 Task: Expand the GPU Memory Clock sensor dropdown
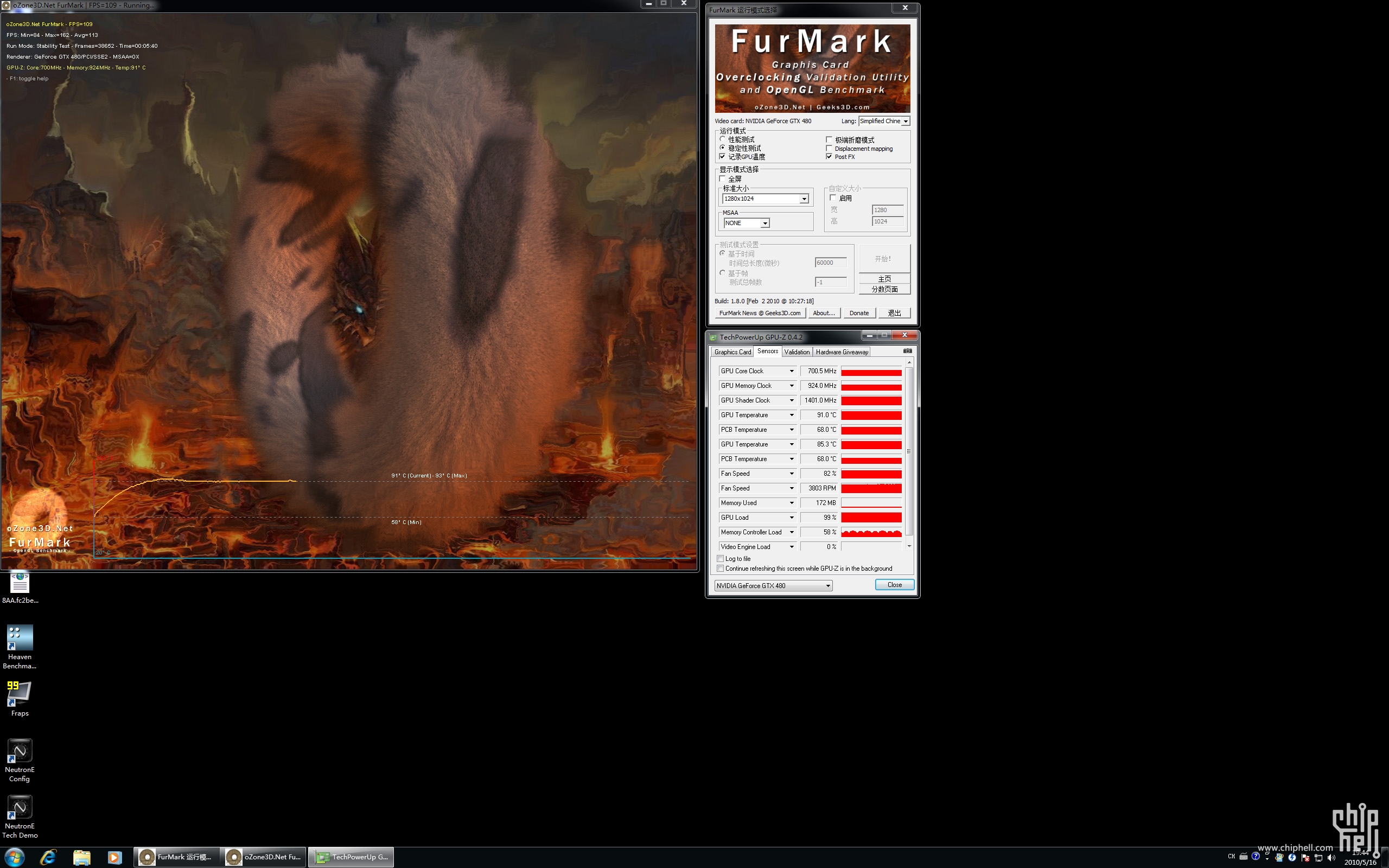click(x=792, y=386)
